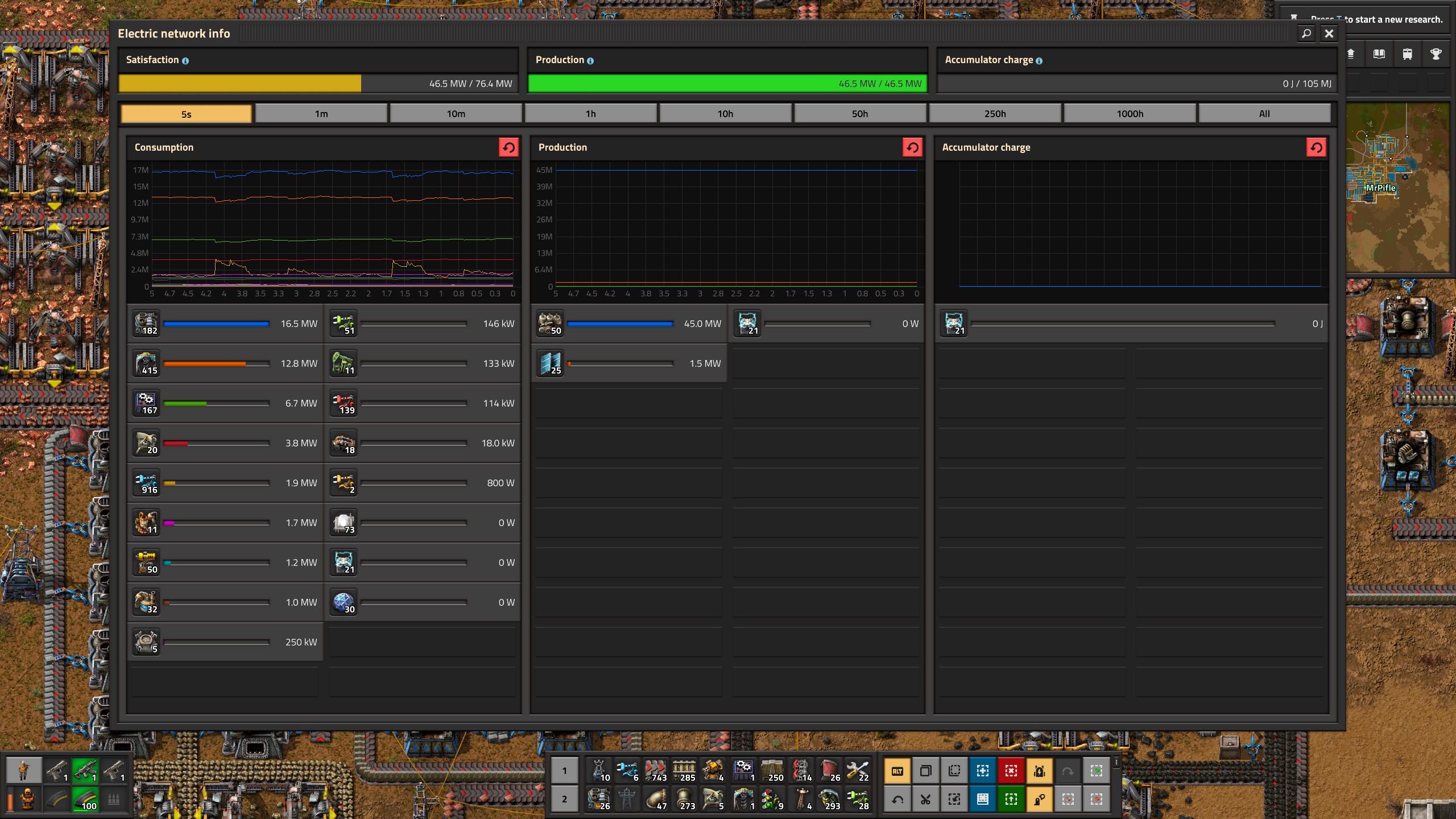Switch to the 10h time range
The image size is (1456, 819).
click(726, 114)
